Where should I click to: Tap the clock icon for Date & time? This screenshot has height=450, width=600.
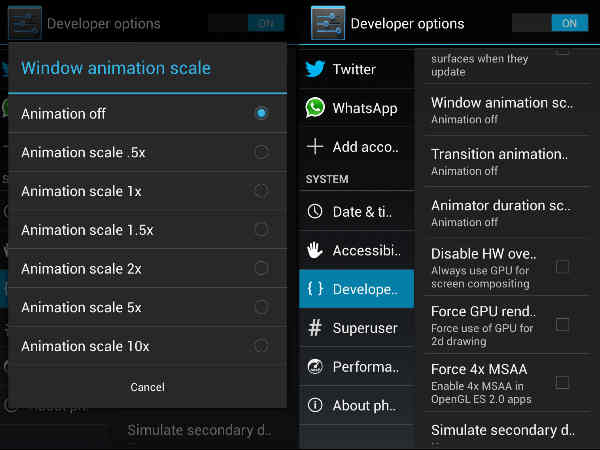[316, 211]
